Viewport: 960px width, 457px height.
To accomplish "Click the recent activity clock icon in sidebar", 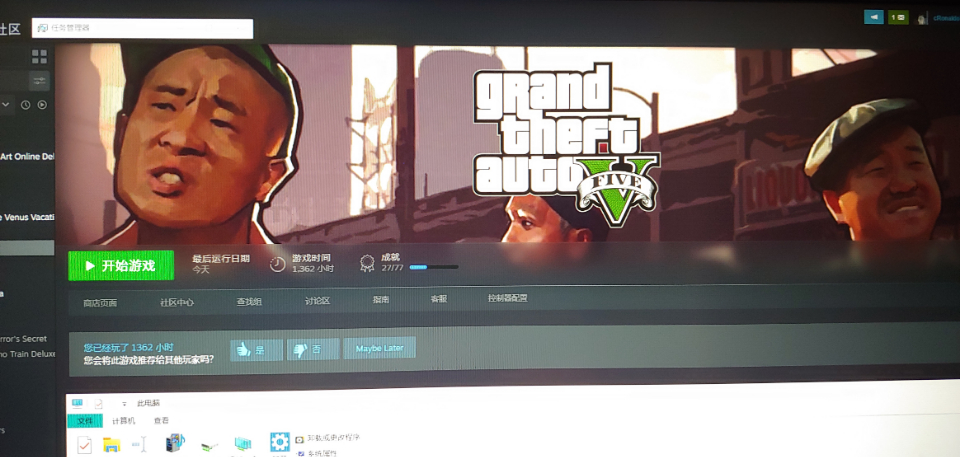I will click(25, 105).
